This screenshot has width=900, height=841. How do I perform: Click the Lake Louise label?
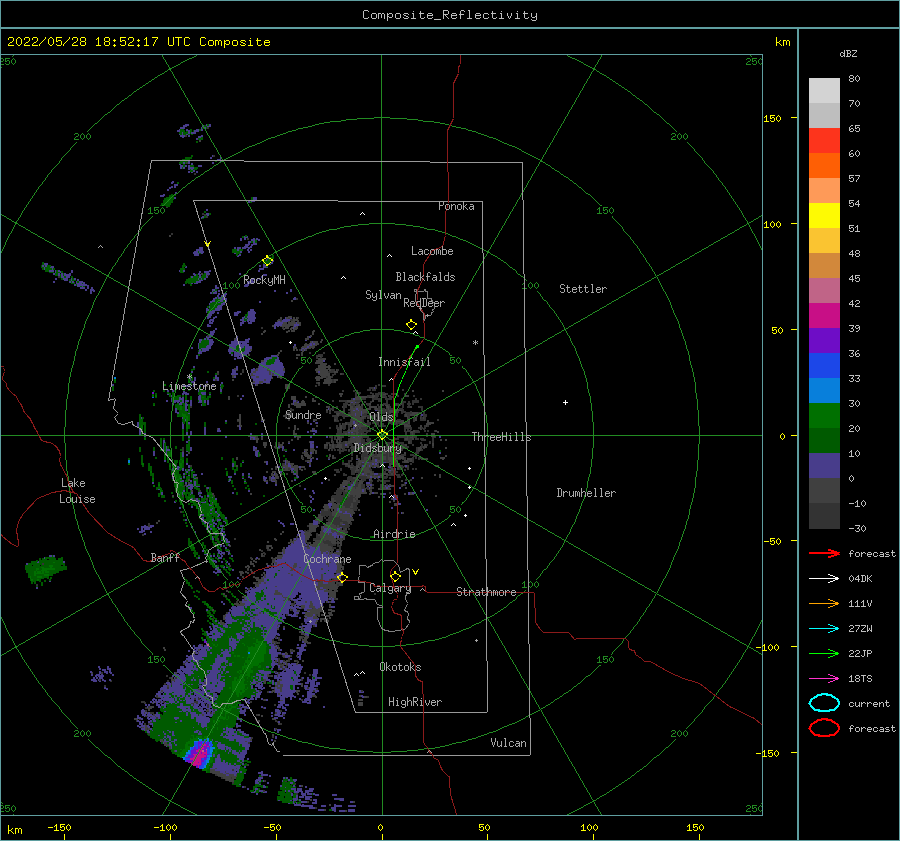[77, 491]
